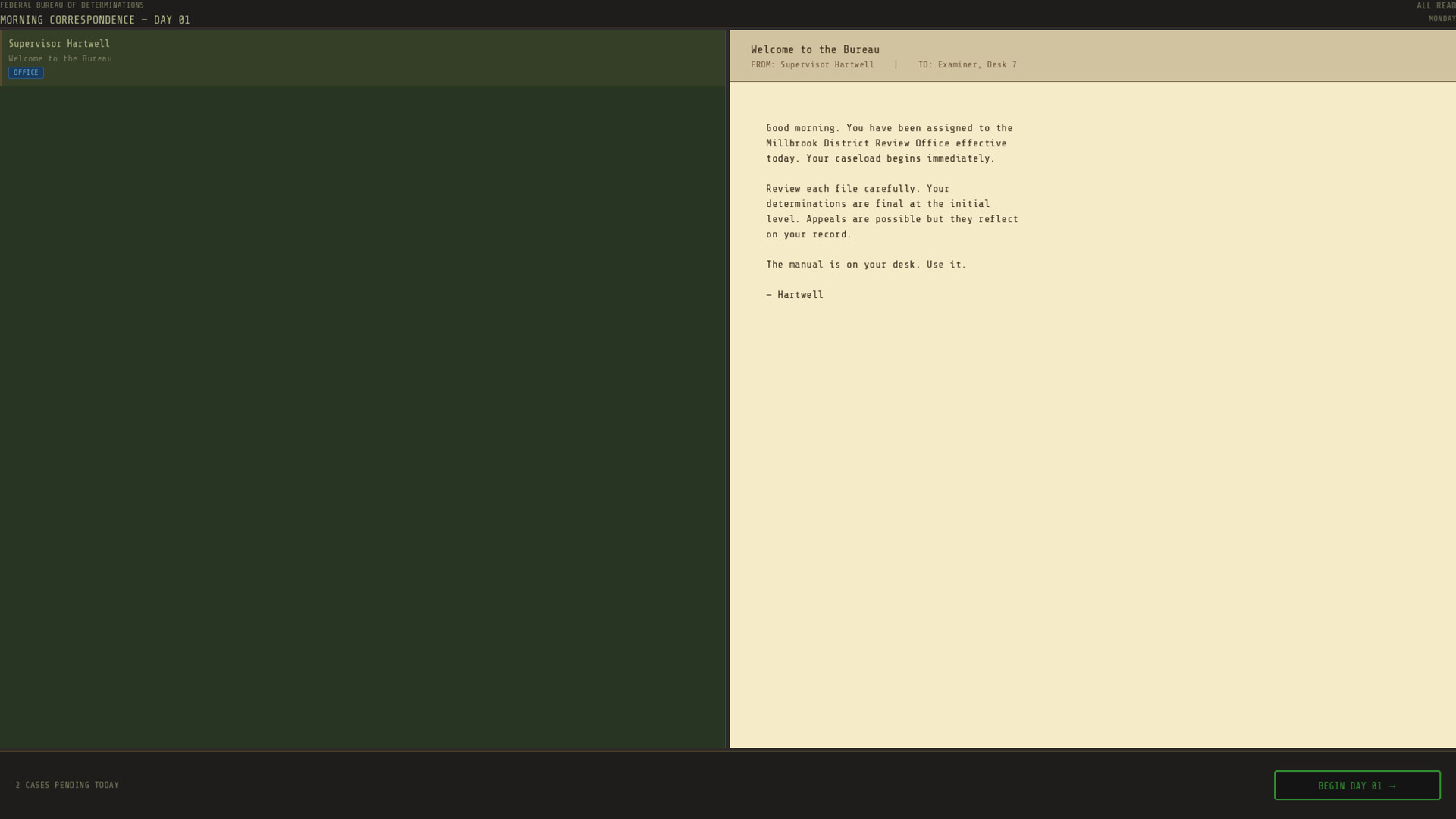The image size is (1456, 819).
Task: Click the FROM: Supervisor Hartwell field
Action: pyautogui.click(x=811, y=64)
